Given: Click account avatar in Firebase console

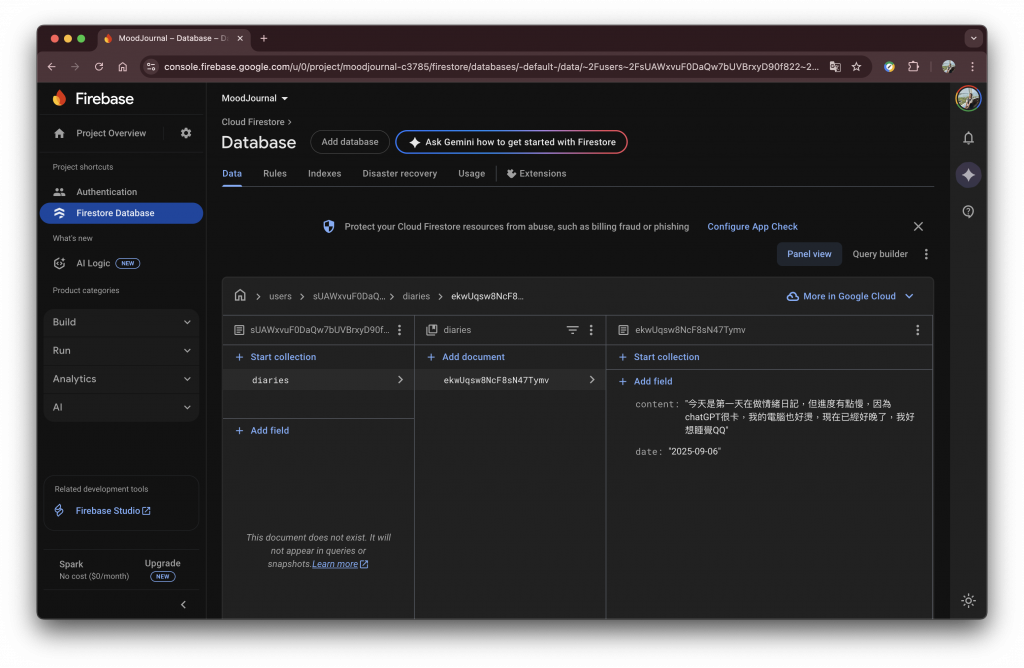Looking at the screenshot, I should click(968, 99).
